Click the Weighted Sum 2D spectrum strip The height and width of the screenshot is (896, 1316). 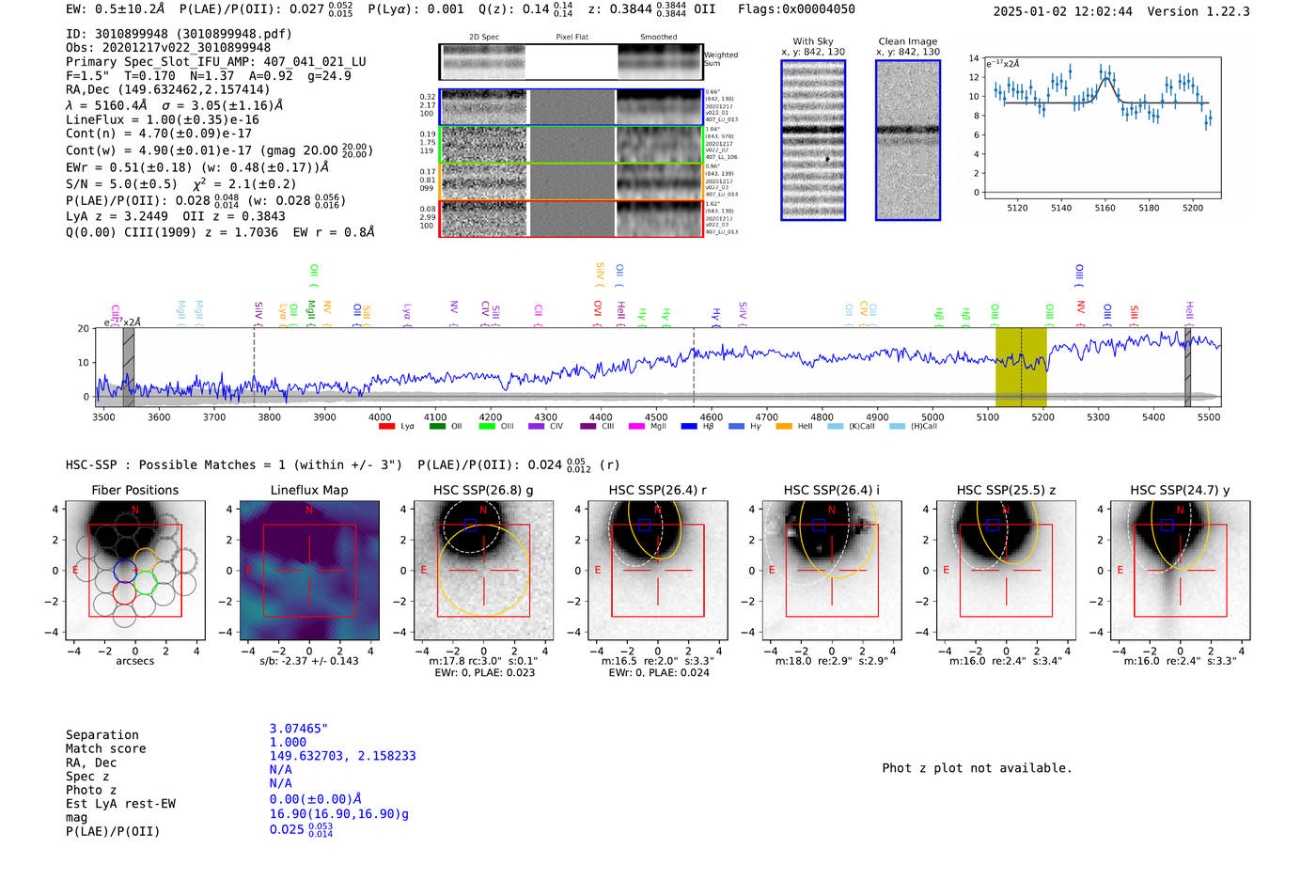[572, 61]
